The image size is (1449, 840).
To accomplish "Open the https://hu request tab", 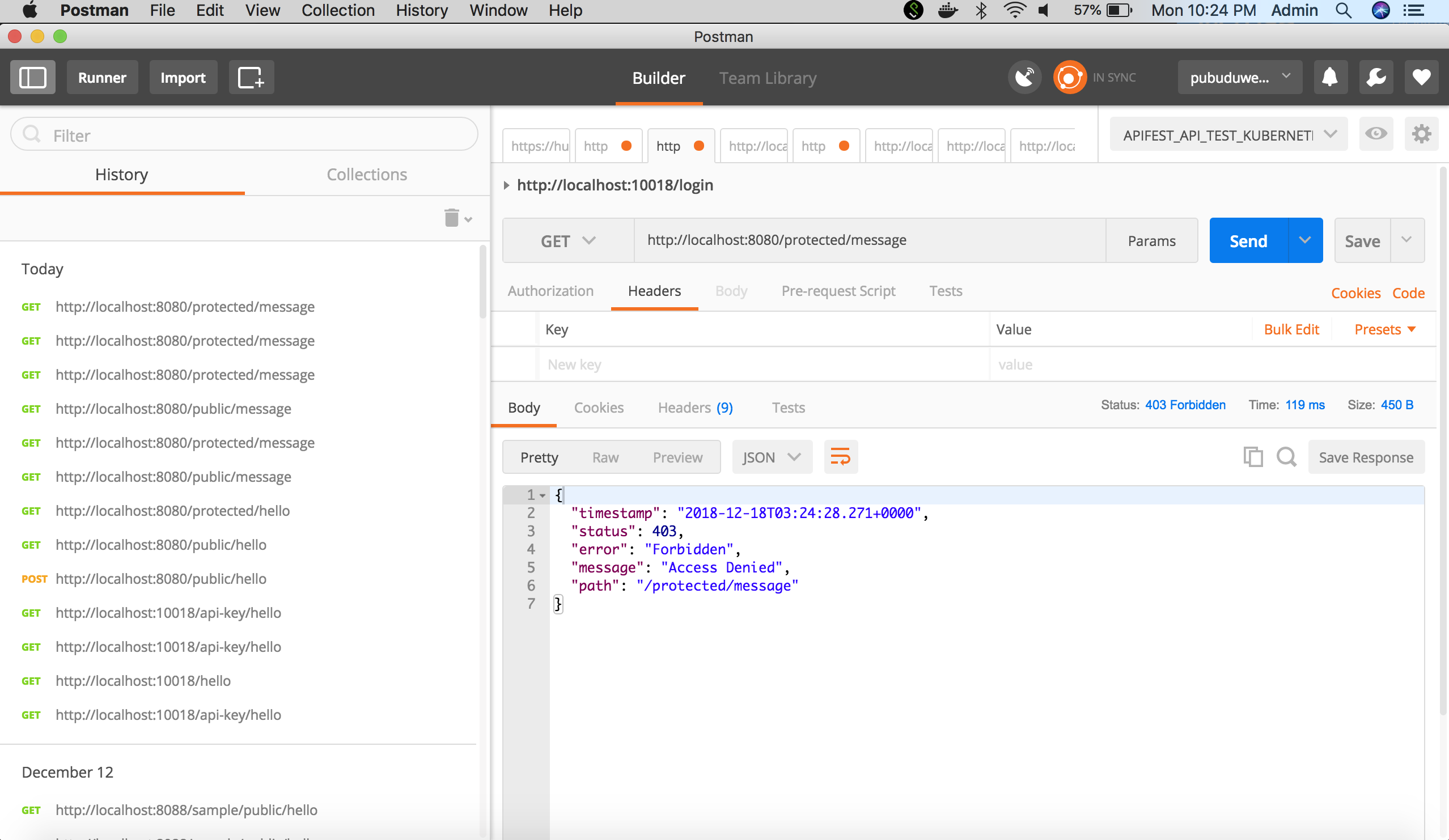I will tap(536, 146).
